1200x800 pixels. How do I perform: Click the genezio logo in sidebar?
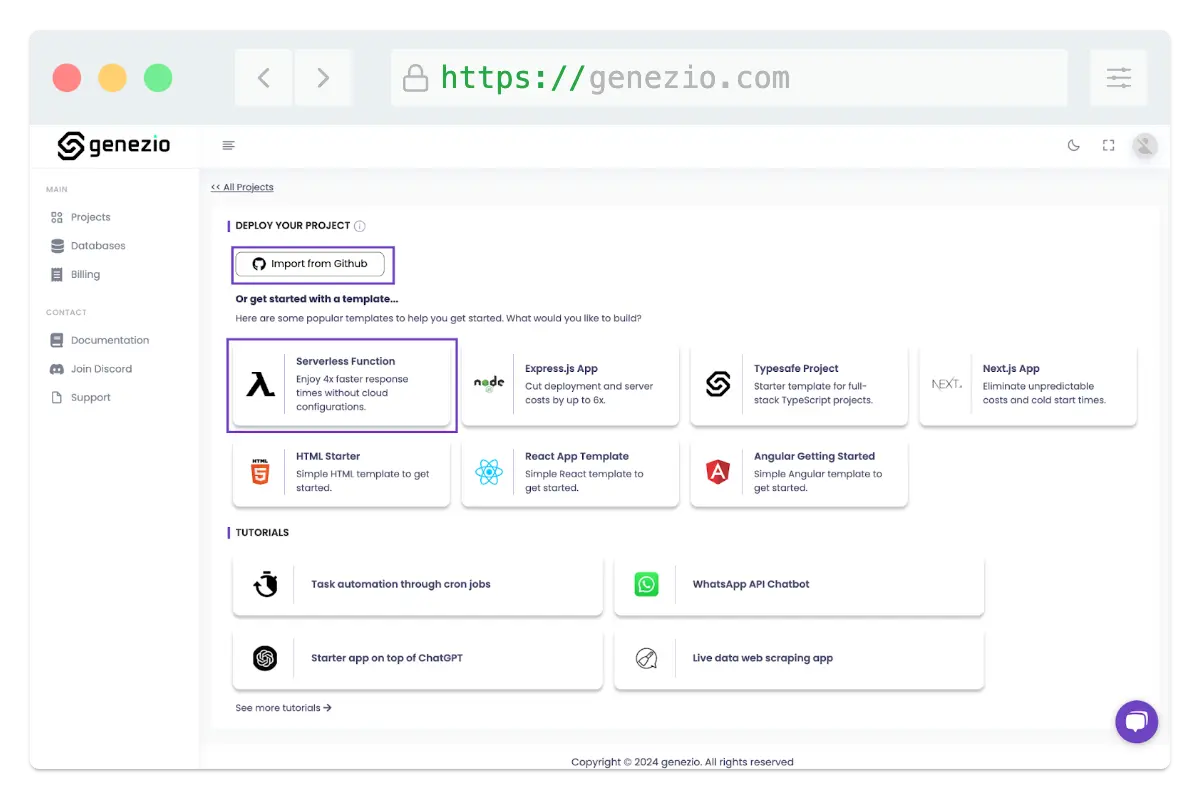113,146
